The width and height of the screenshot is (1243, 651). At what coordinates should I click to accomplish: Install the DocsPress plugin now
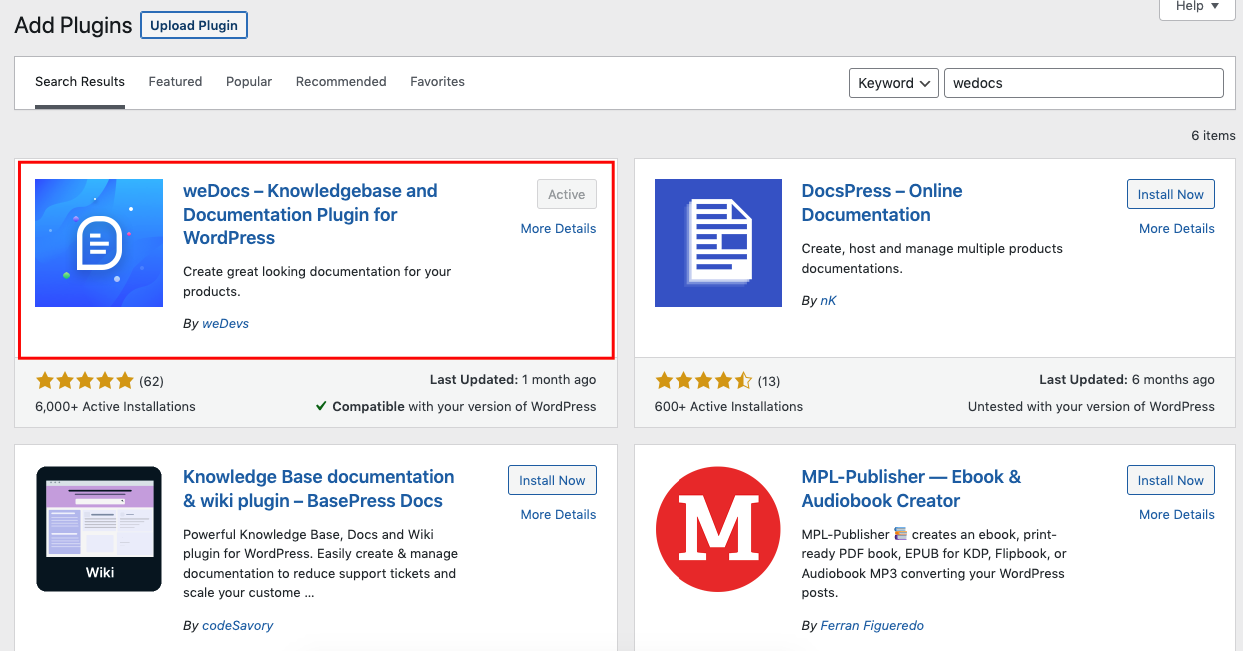(x=1171, y=195)
